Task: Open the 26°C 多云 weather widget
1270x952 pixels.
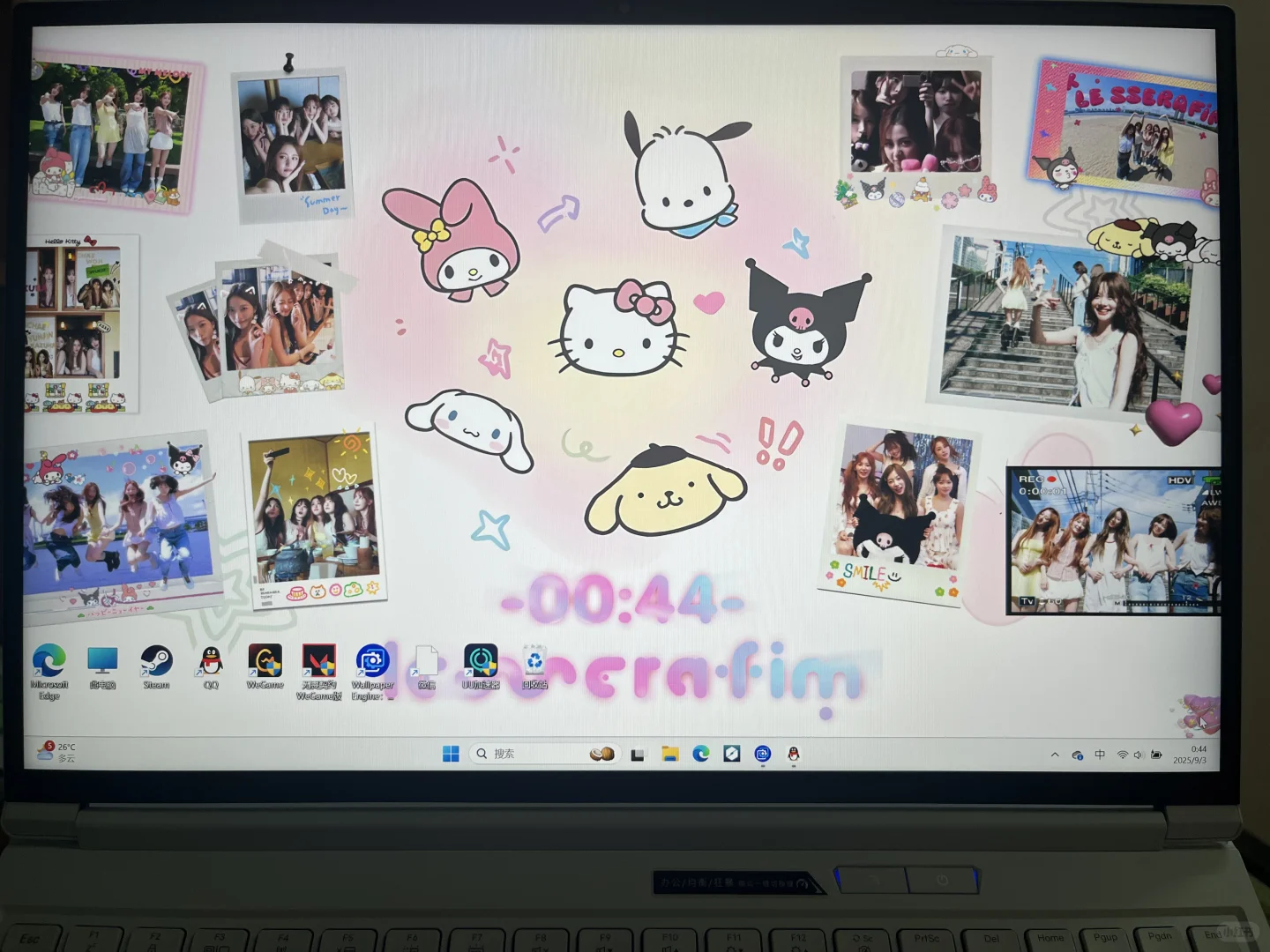Action: pos(56,752)
